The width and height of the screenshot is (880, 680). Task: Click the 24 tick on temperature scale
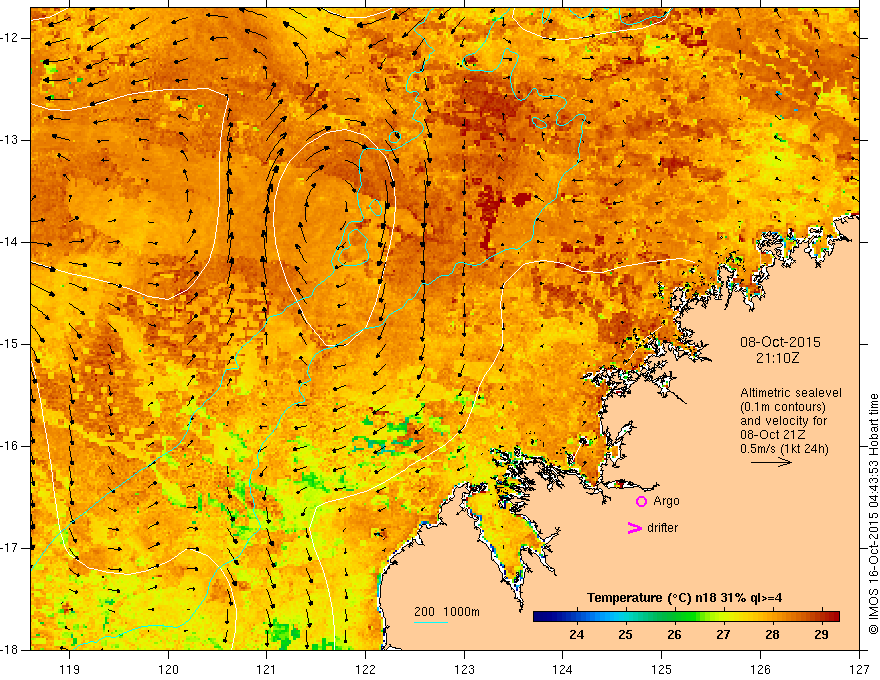[x=576, y=635]
